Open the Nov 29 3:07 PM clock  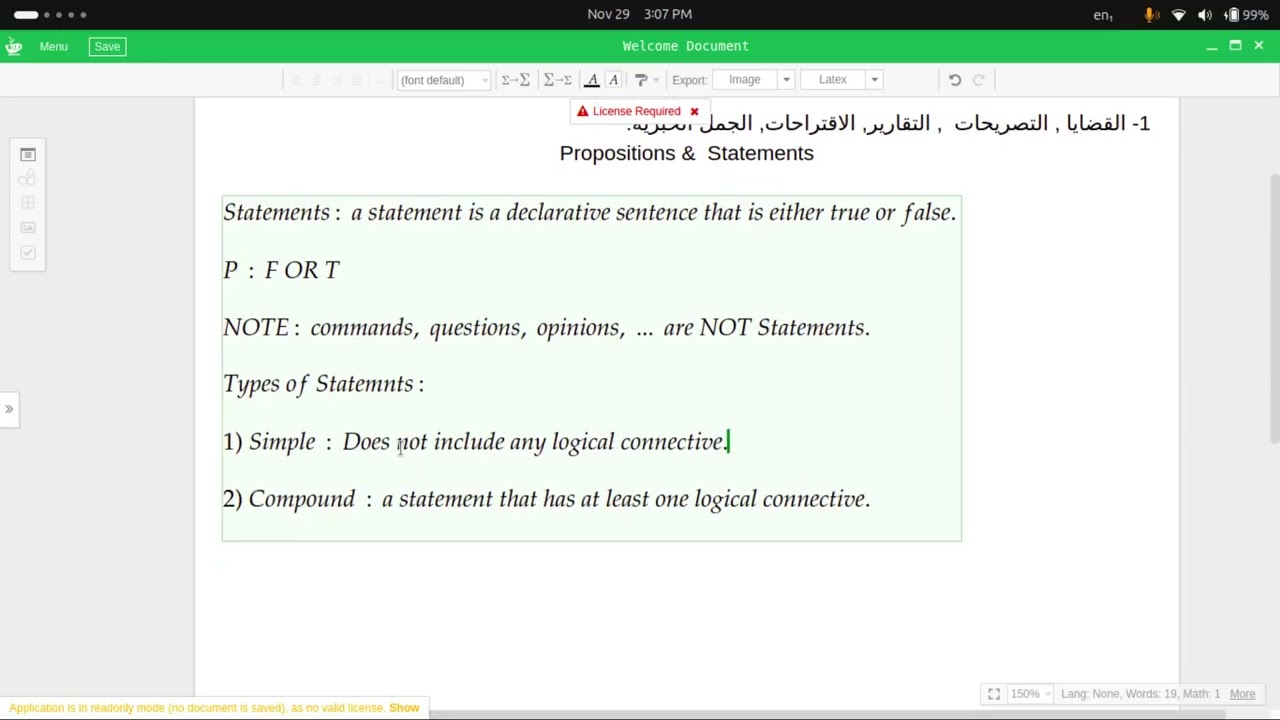(640, 14)
